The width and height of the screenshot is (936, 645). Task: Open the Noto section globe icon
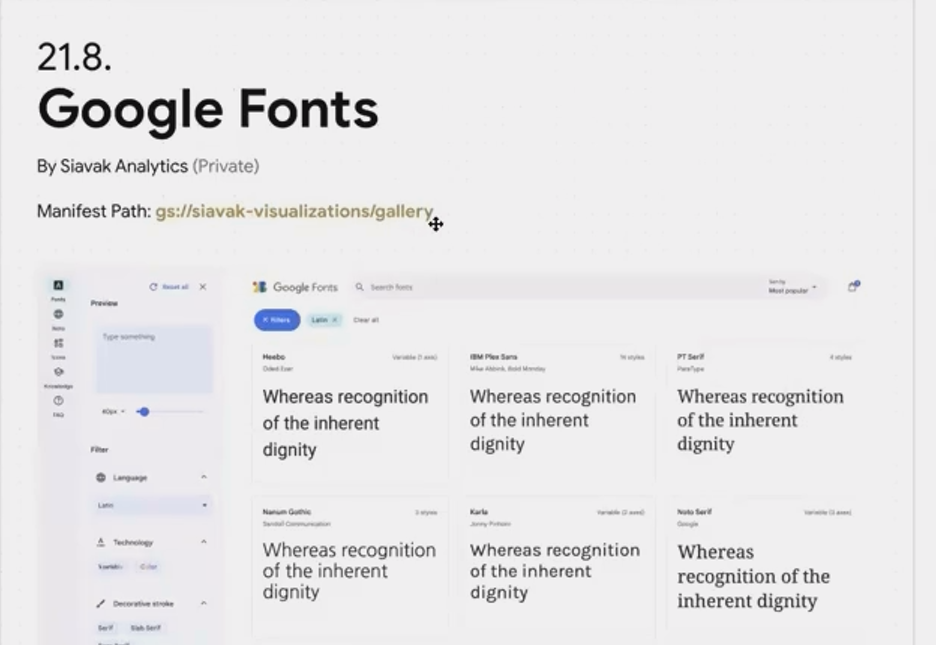tap(58, 314)
